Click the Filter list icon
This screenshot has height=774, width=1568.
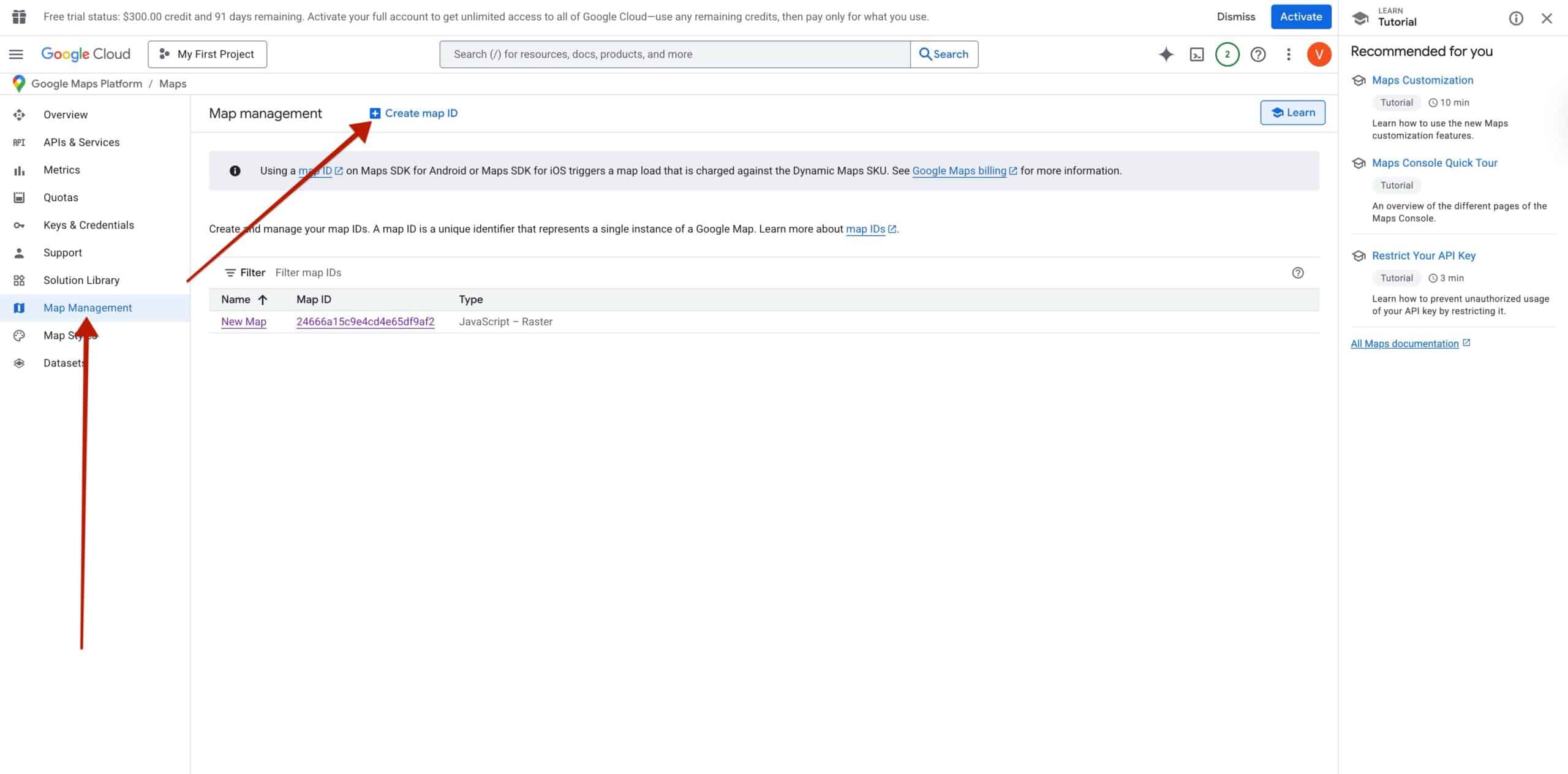pyautogui.click(x=230, y=273)
